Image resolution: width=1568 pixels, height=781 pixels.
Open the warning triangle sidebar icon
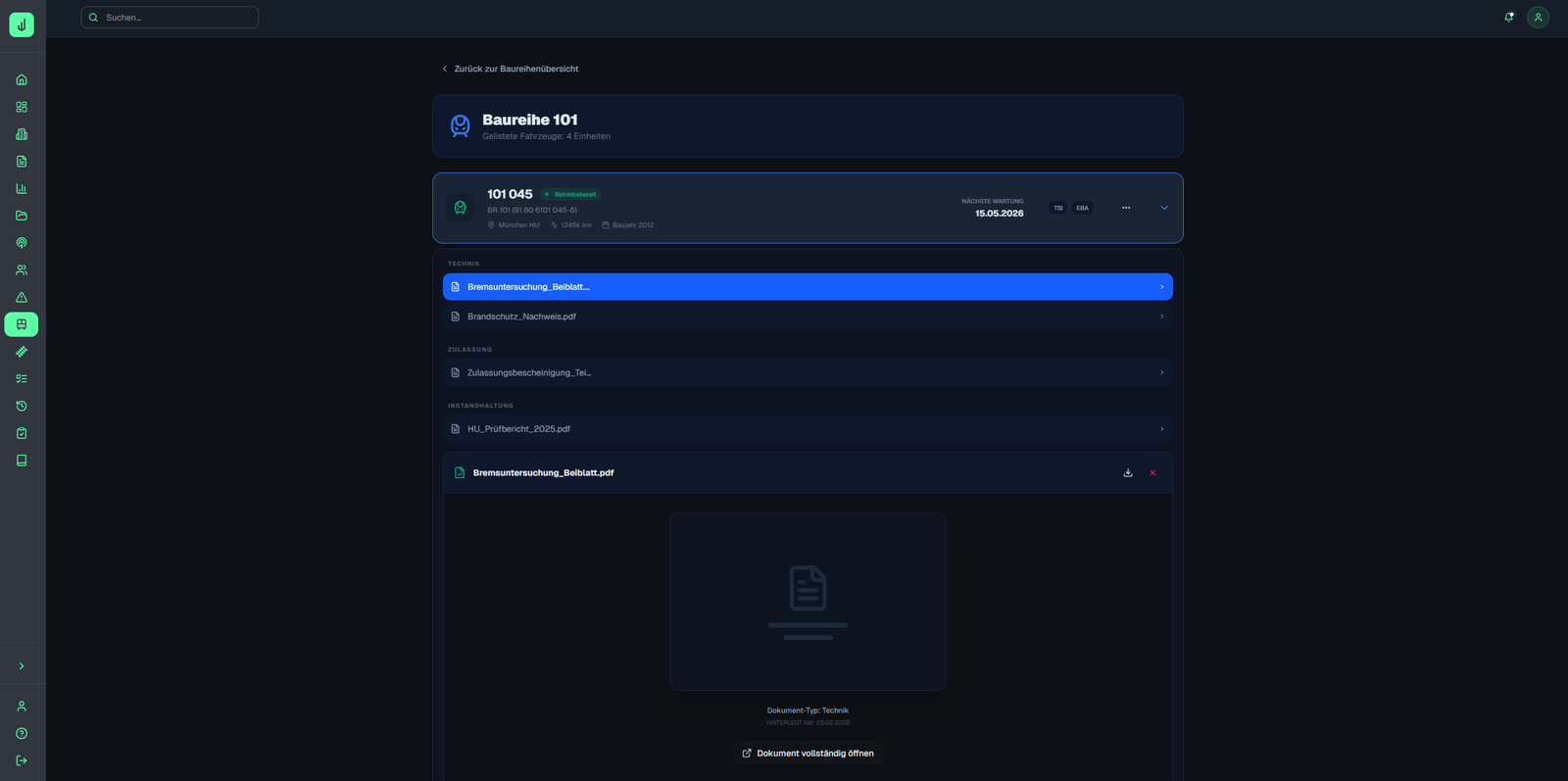tap(22, 297)
